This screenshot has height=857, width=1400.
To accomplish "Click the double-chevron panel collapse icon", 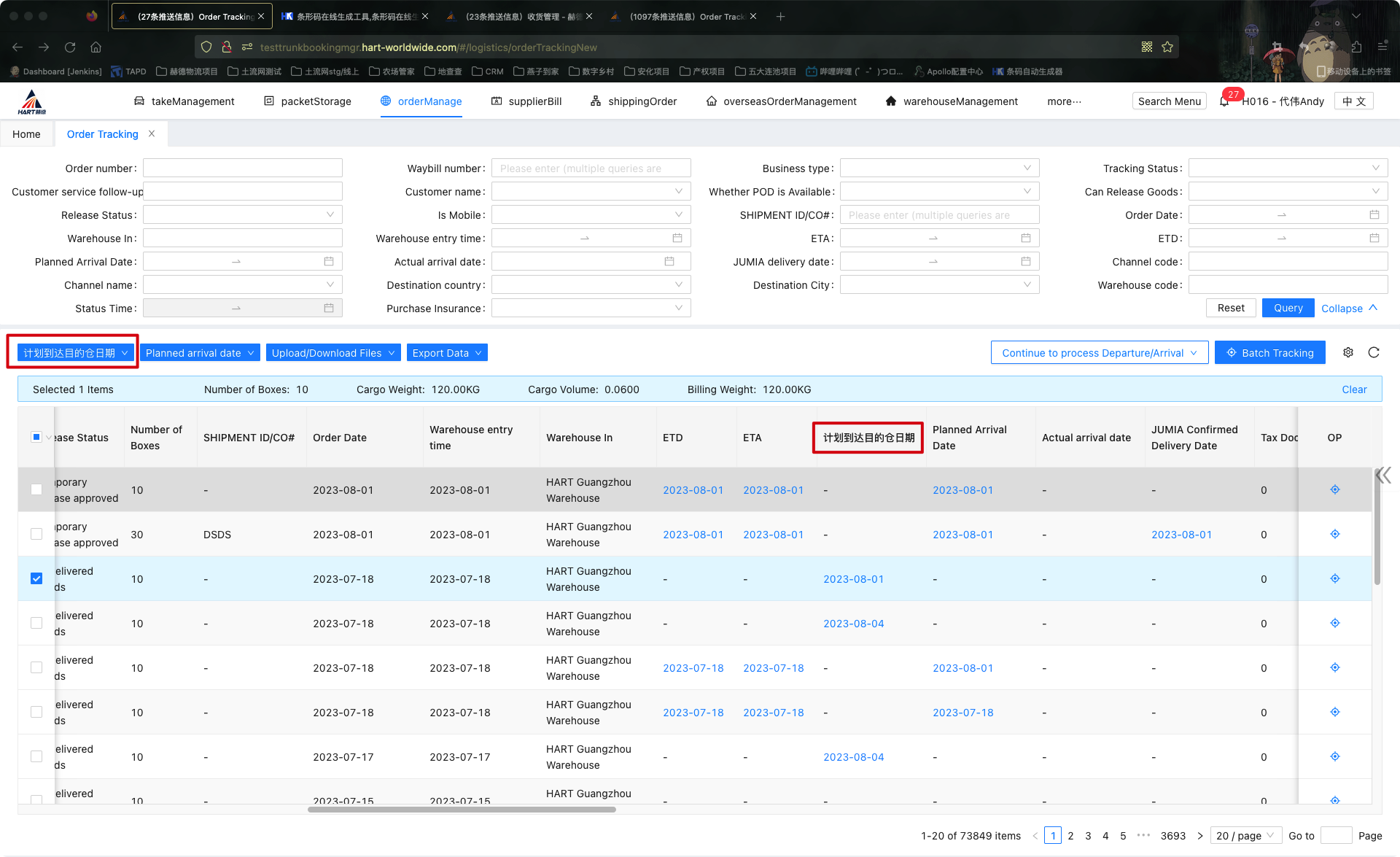I will pyautogui.click(x=1383, y=476).
